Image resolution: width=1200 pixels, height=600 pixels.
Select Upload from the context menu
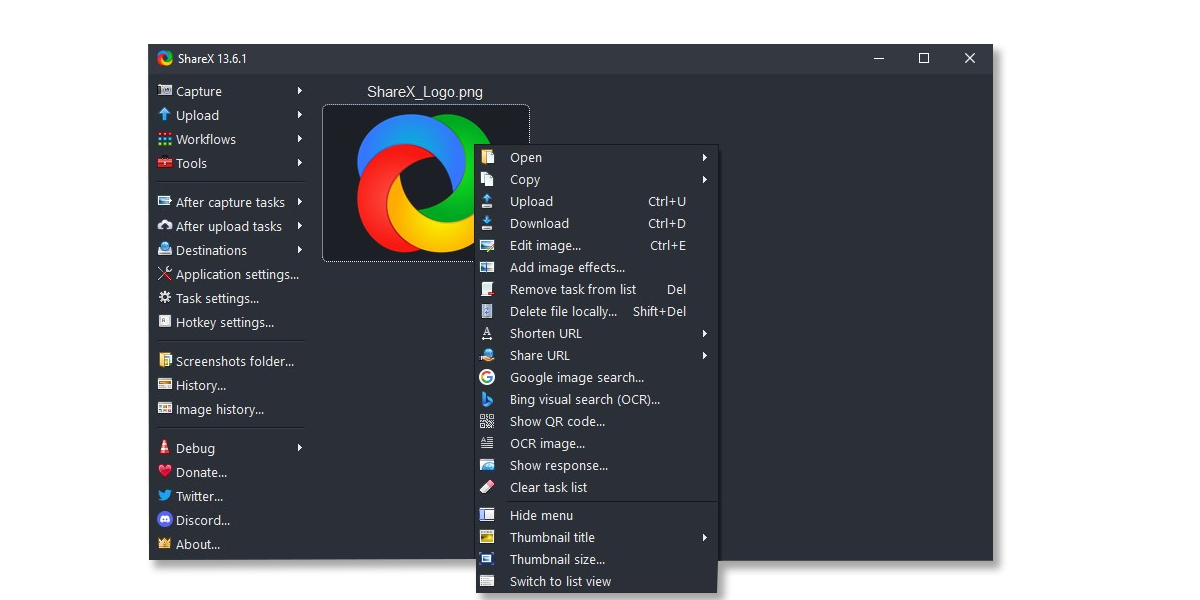tap(531, 202)
